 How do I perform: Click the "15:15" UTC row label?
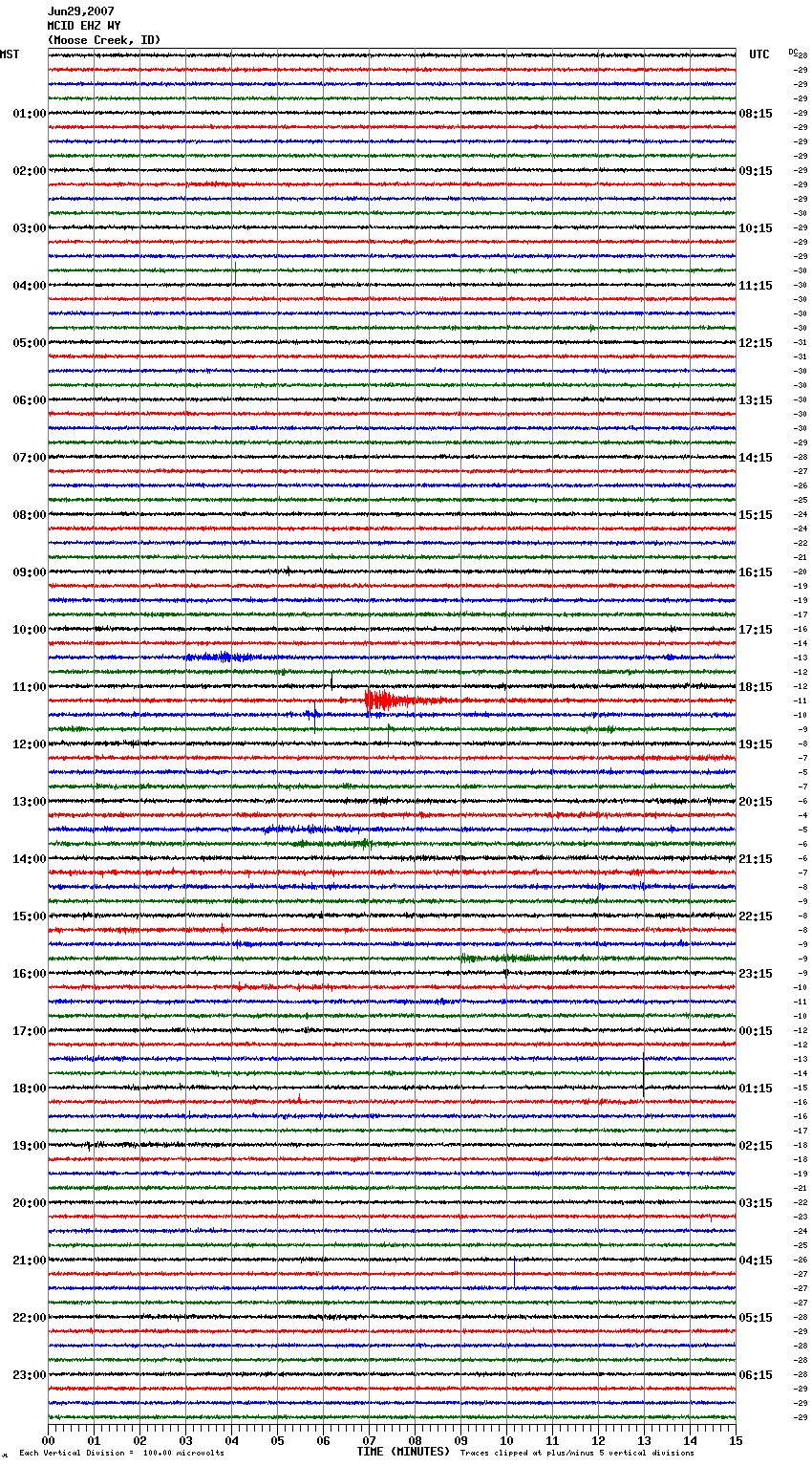[x=756, y=515]
